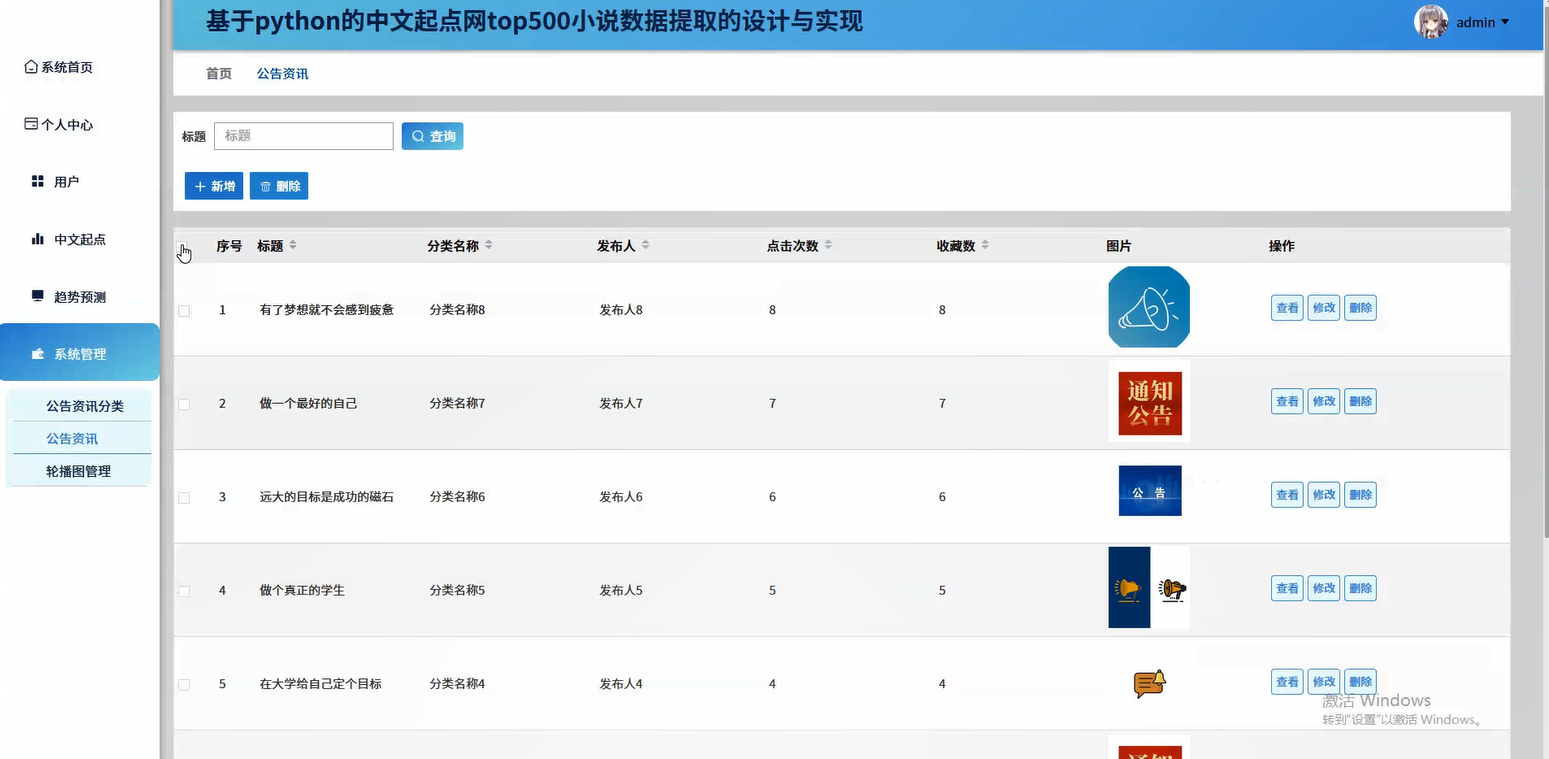Check the checkbox for row 4

coord(184,591)
